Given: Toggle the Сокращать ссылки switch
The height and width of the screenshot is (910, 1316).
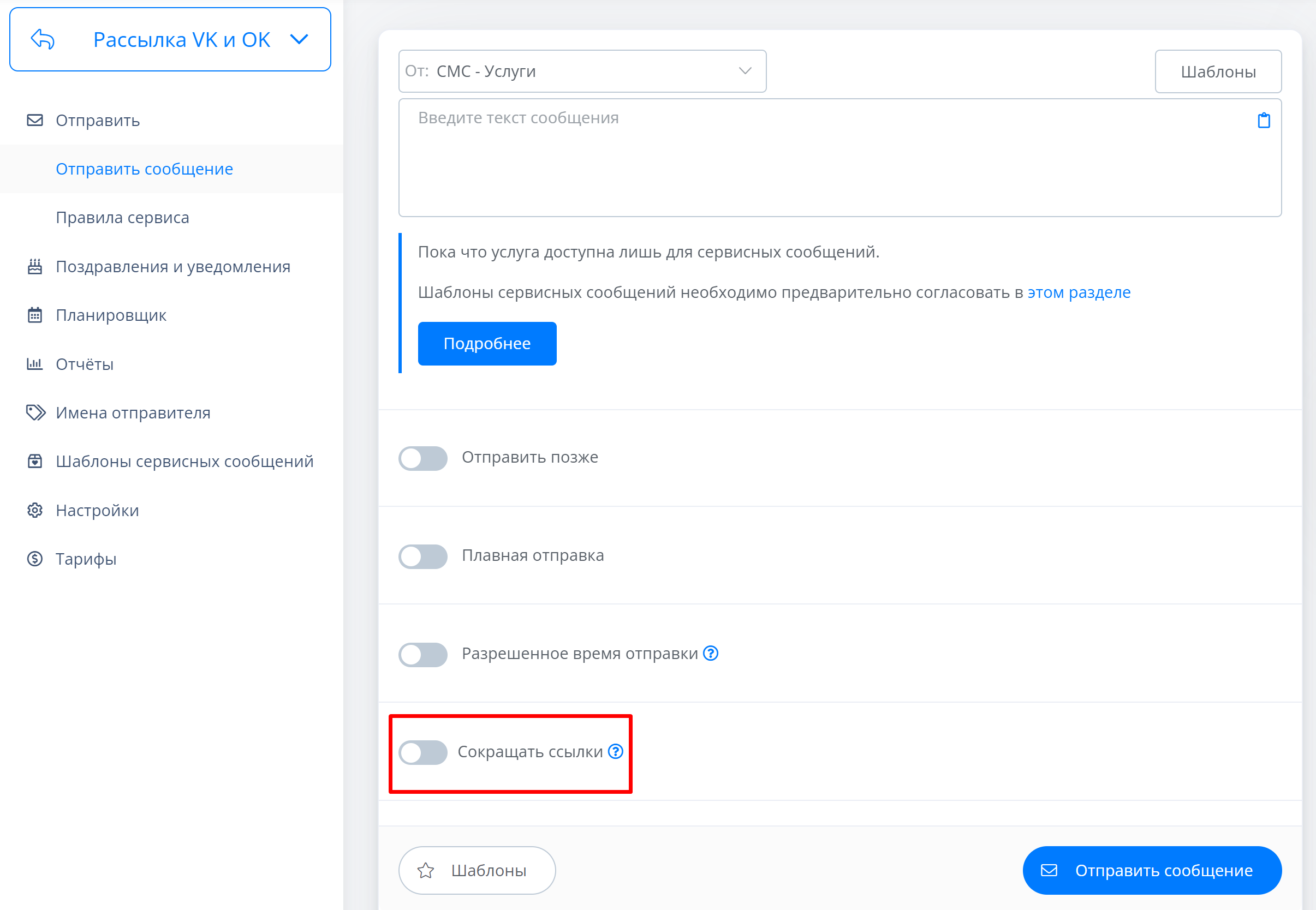Looking at the screenshot, I should [422, 752].
